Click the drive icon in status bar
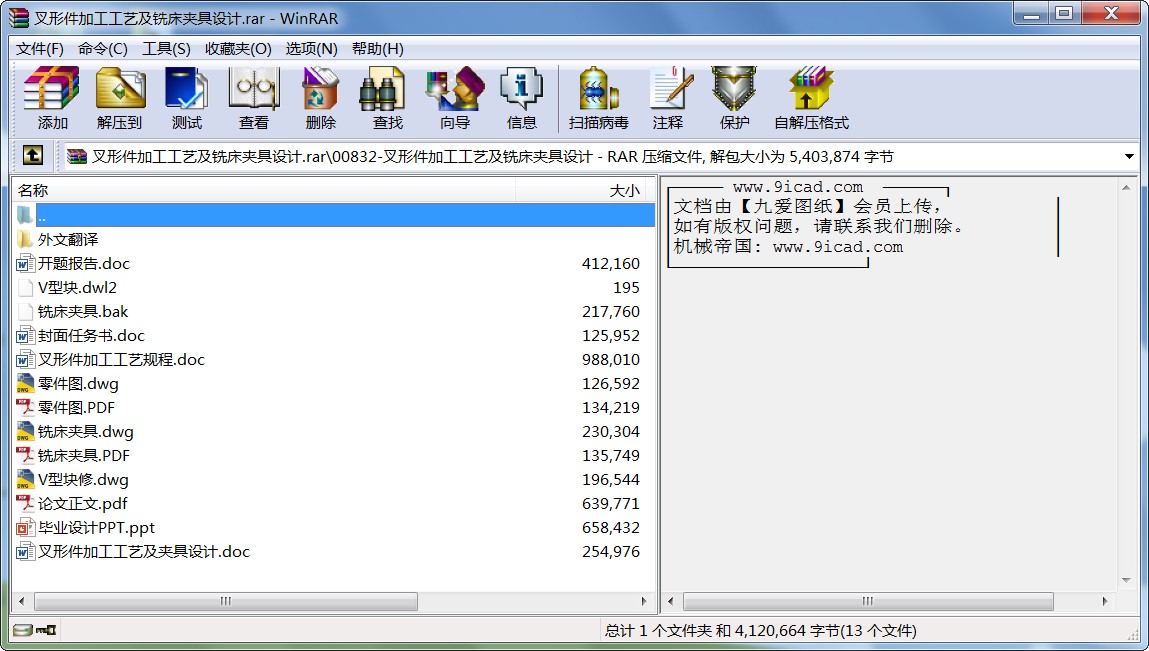The image size is (1149, 651). [x=23, y=630]
